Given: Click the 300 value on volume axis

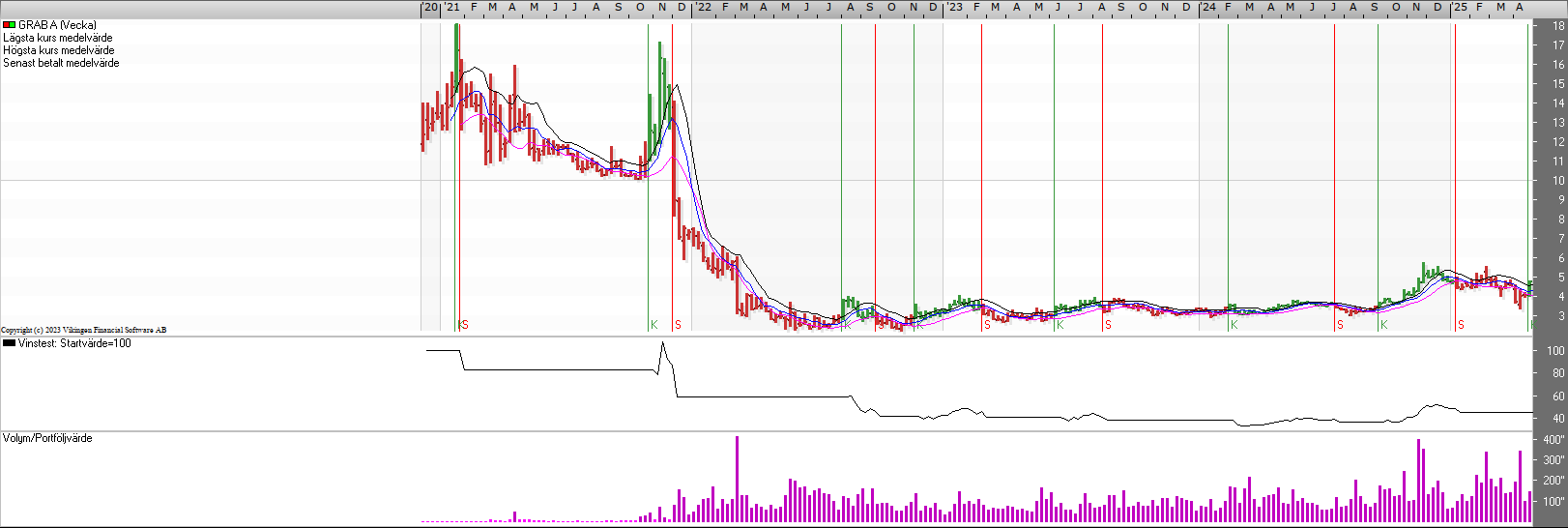Looking at the screenshot, I should pos(1554,460).
